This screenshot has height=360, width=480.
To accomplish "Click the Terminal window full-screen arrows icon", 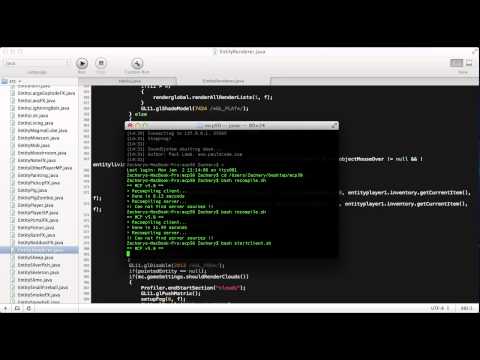I will point(334,125).
